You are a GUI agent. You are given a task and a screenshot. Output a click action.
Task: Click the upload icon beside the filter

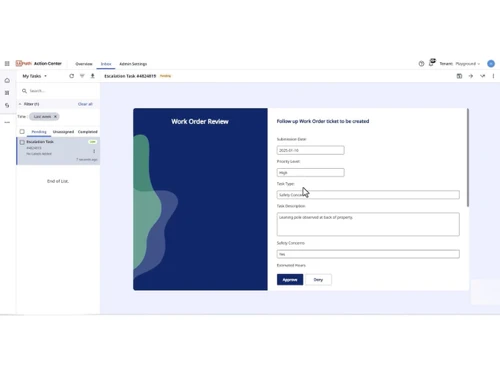(x=93, y=76)
